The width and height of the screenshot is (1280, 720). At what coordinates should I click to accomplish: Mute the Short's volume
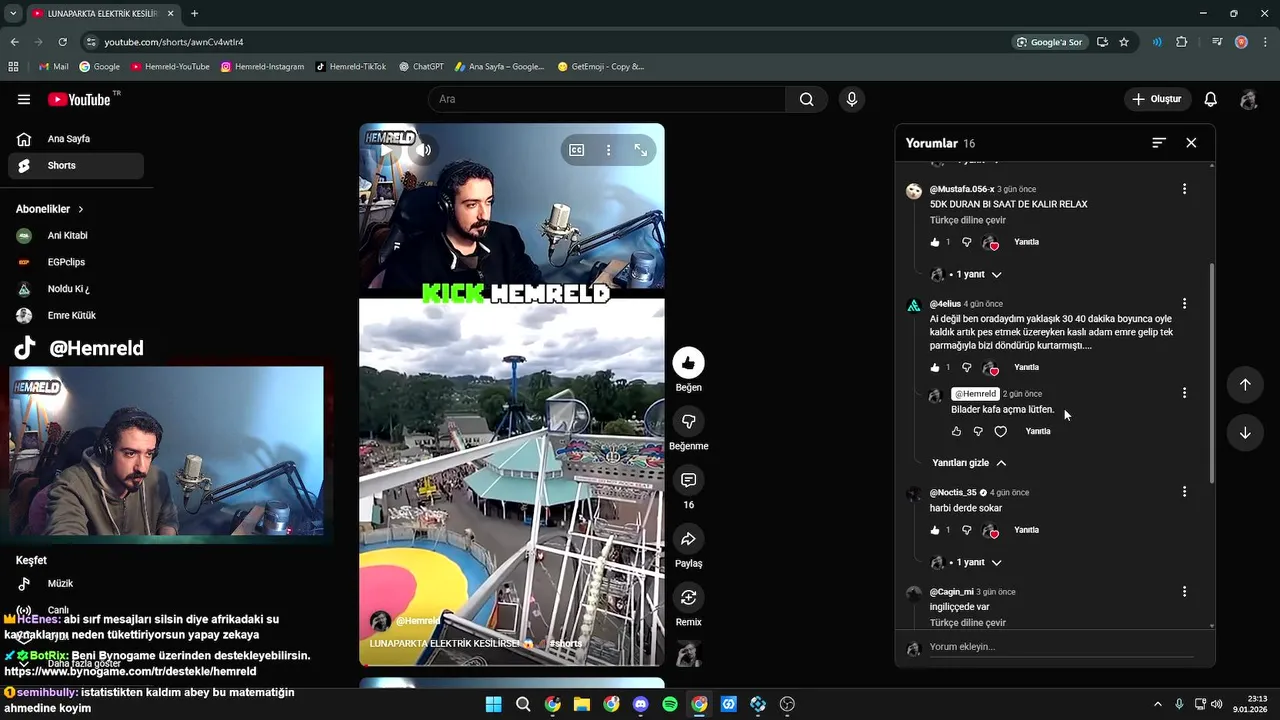pos(424,150)
